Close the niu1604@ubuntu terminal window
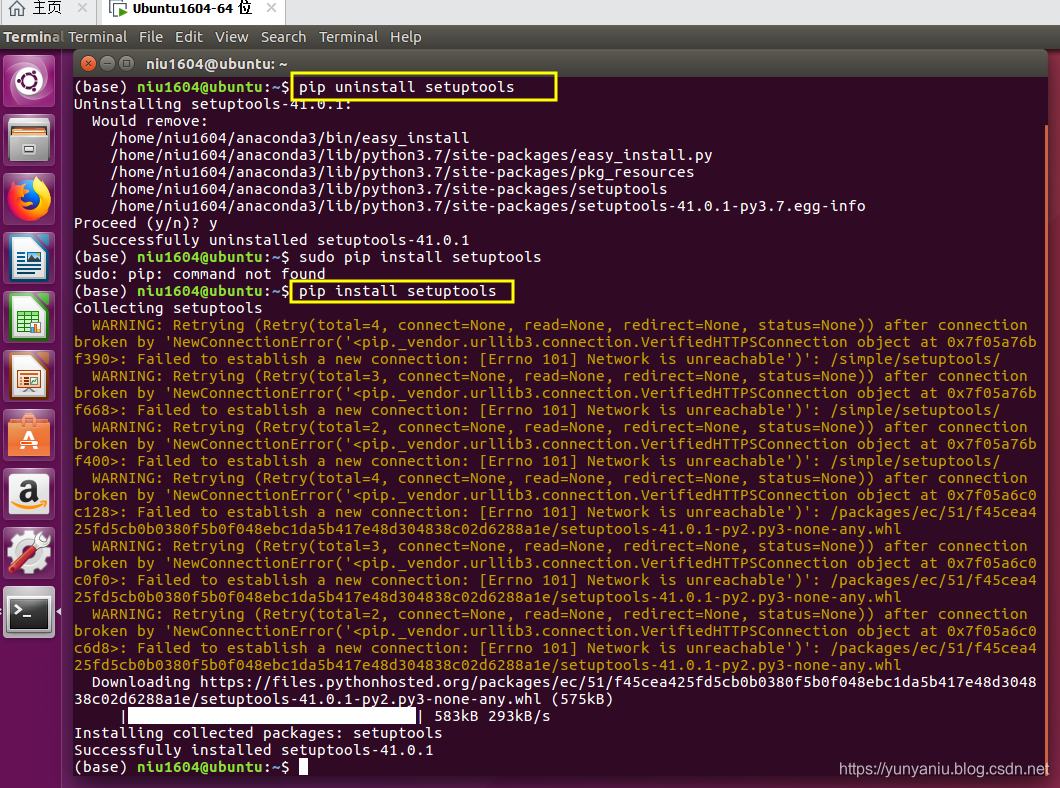This screenshot has width=1060, height=788. click(89, 64)
